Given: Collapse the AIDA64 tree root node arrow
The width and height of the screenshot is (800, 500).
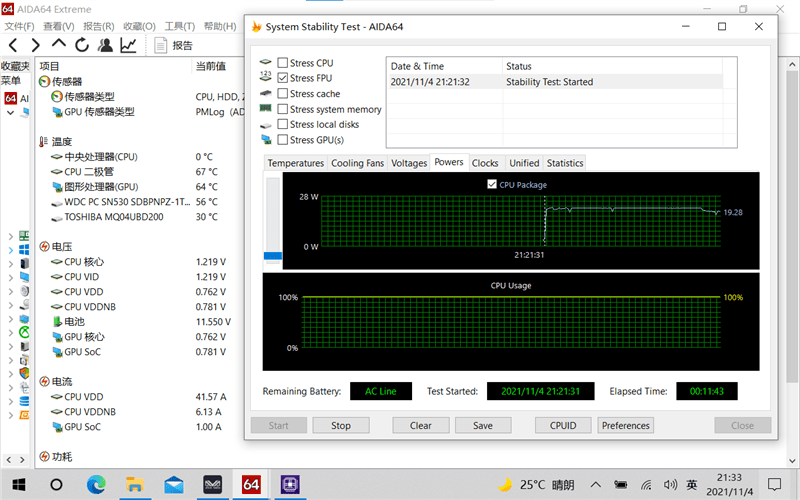Looking at the screenshot, I should coord(10,112).
